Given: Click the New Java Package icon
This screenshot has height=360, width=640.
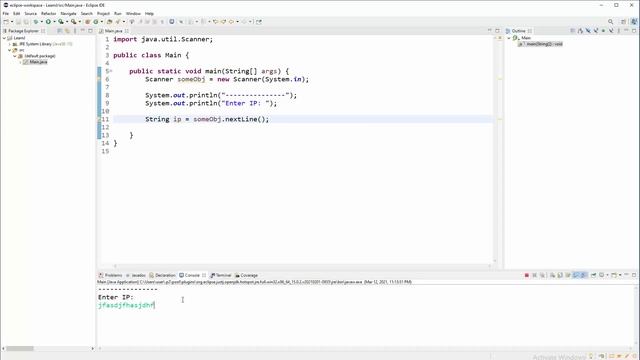Looking at the screenshot, I should coord(88,22).
